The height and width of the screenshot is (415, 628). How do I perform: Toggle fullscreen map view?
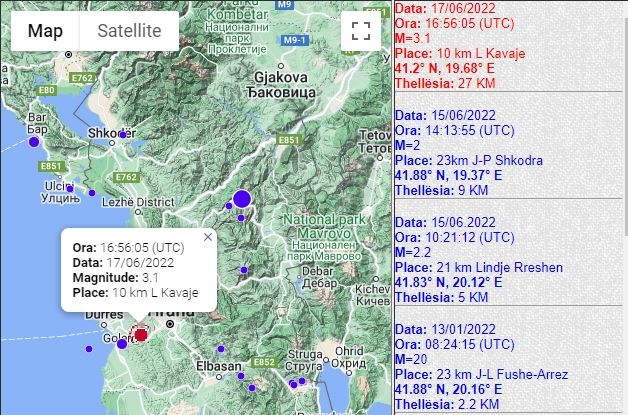pos(360,30)
